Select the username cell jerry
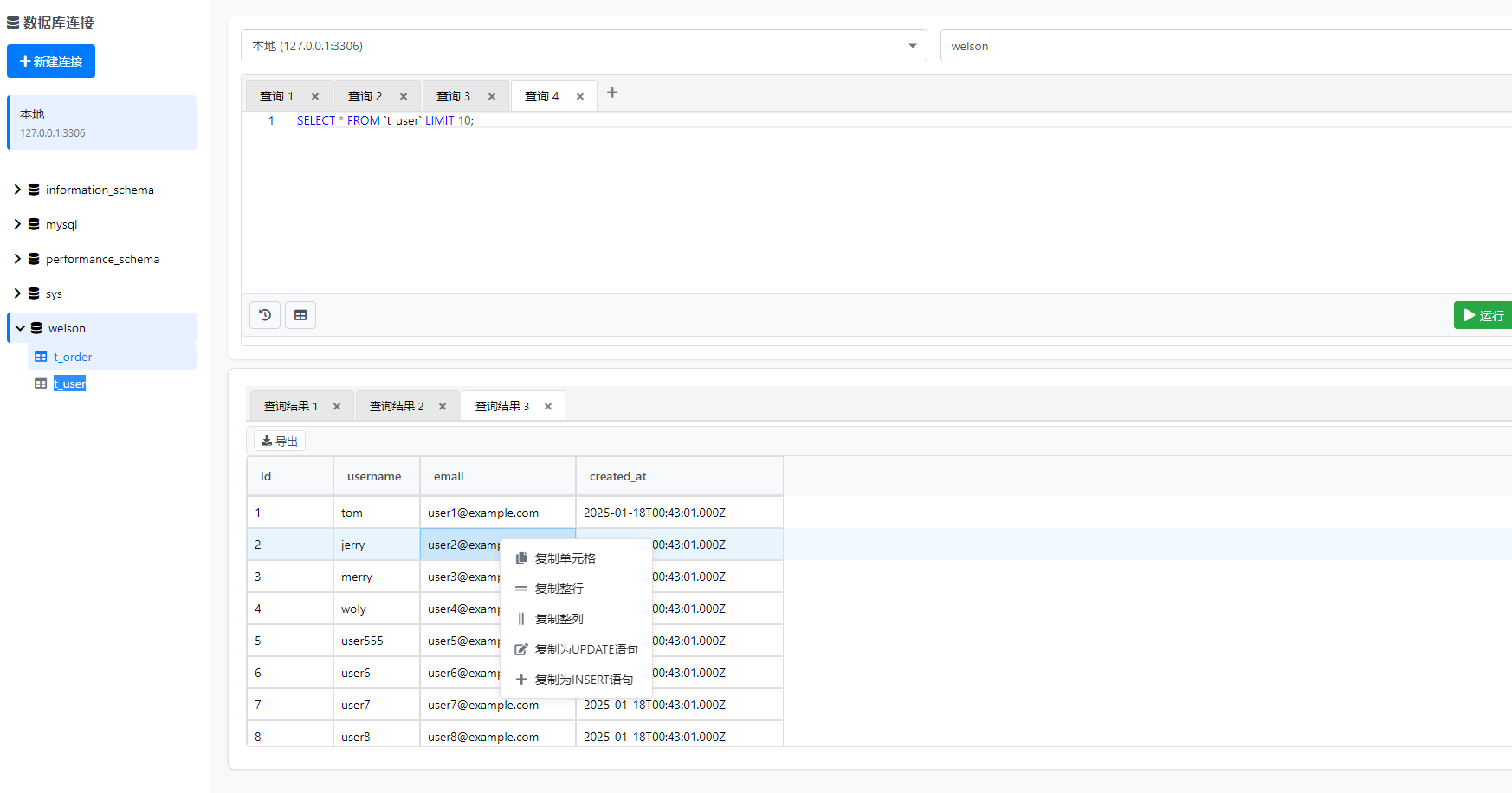Viewport: 1512px width, 793px height. coord(377,545)
